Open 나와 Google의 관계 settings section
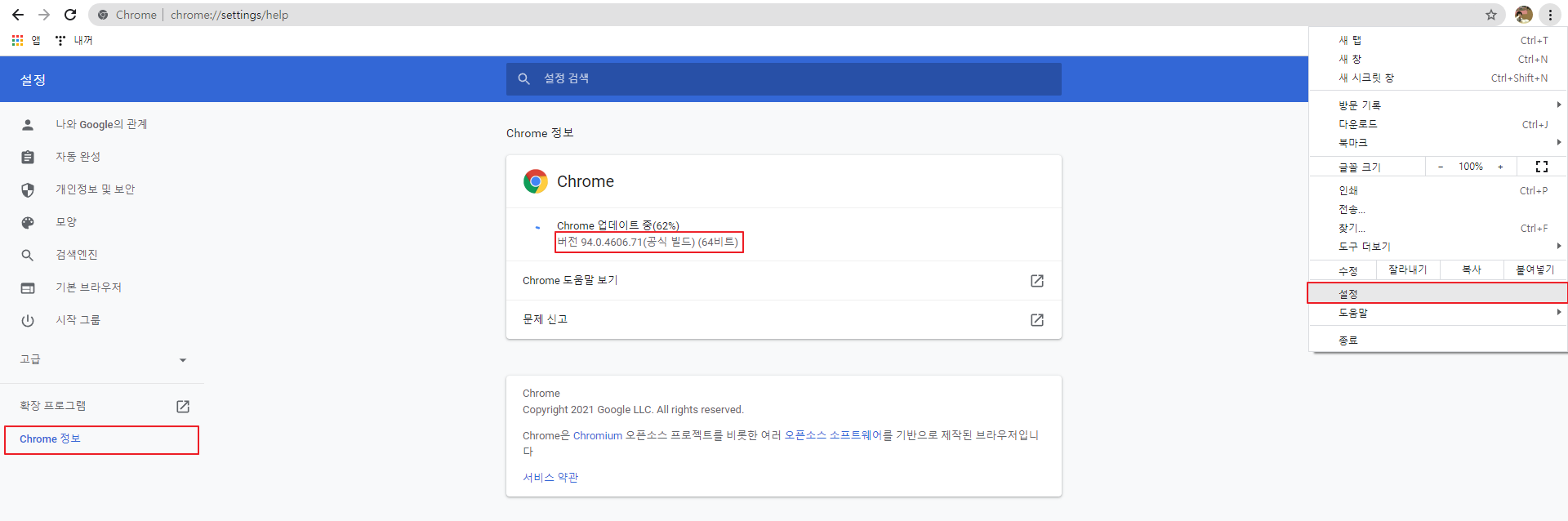Screen dimensions: 1568x521 102,124
